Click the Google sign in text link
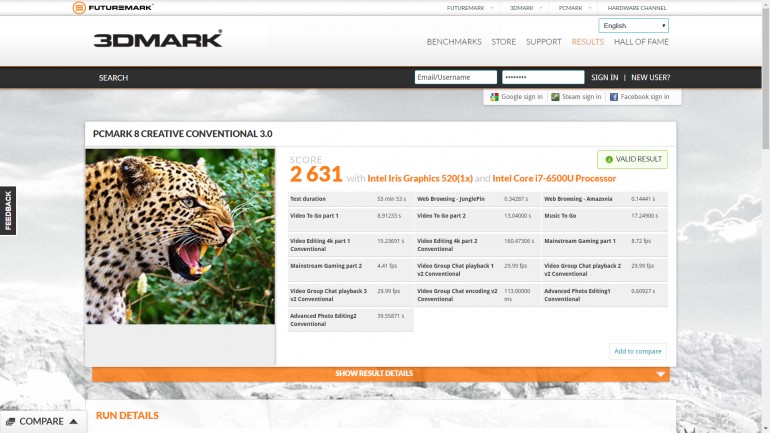The image size is (770, 433). [x=522, y=97]
